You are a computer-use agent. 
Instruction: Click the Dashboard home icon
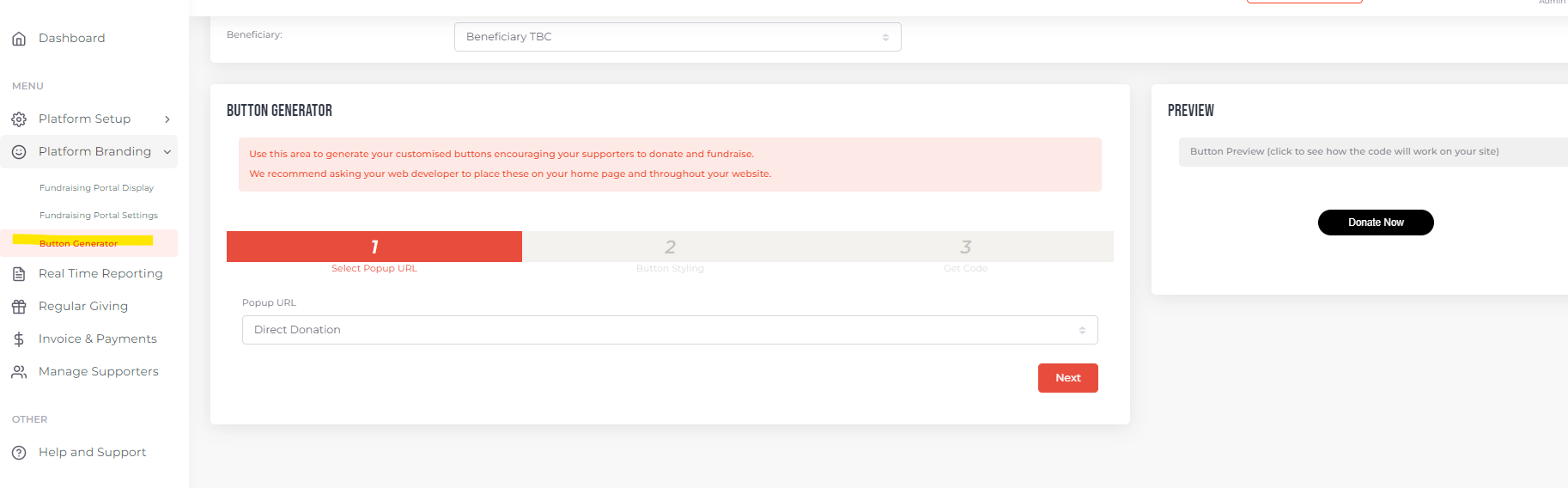tap(19, 39)
